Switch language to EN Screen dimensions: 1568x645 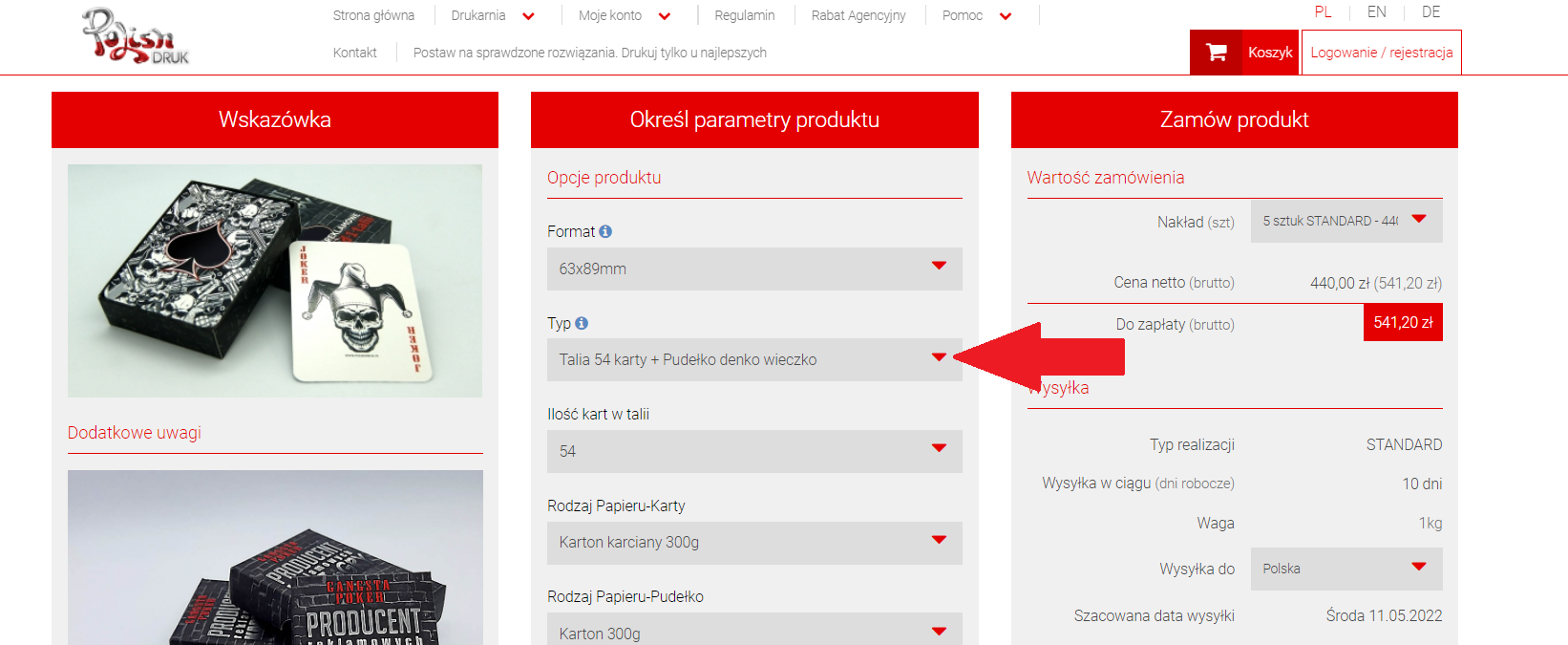coord(1377,12)
